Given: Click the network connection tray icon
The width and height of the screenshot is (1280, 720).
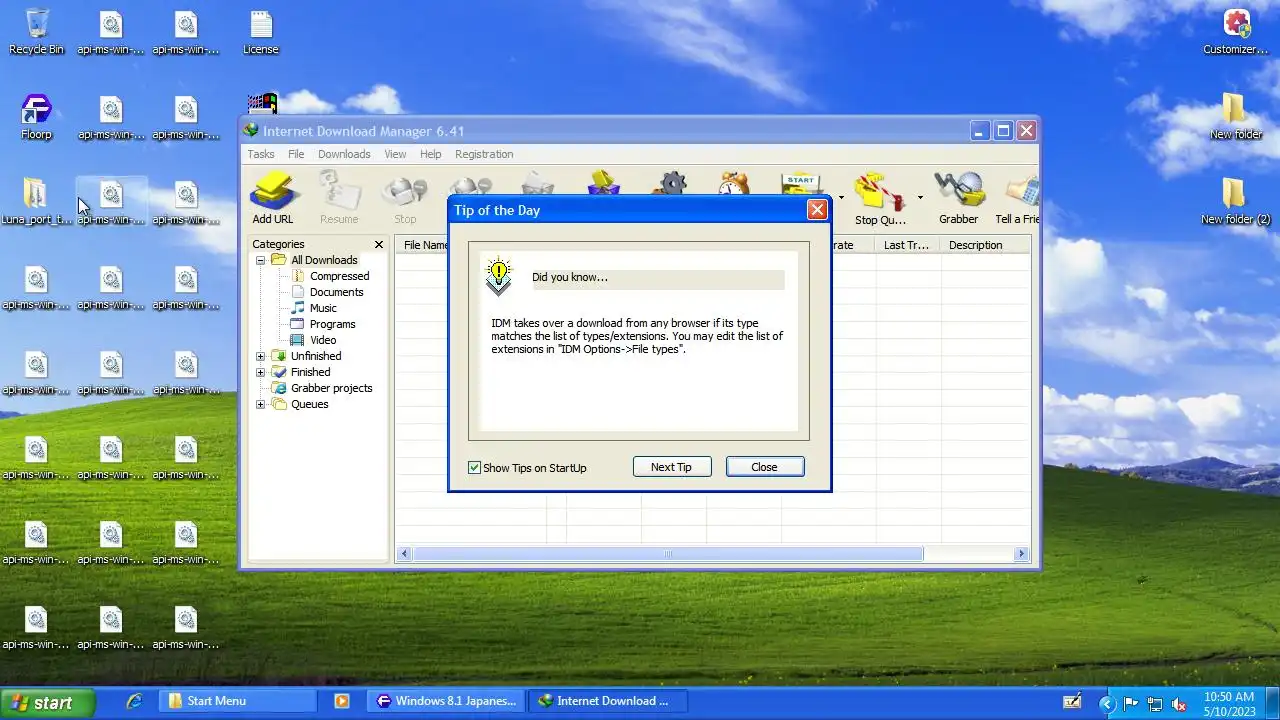Looking at the screenshot, I should [1155, 704].
